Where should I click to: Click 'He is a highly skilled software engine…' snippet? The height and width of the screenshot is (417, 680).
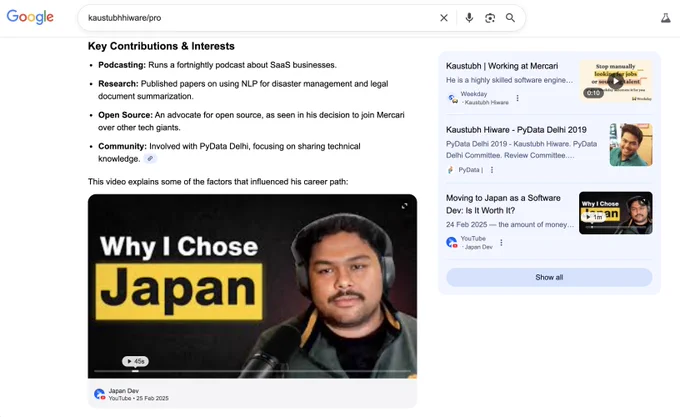(x=509, y=80)
